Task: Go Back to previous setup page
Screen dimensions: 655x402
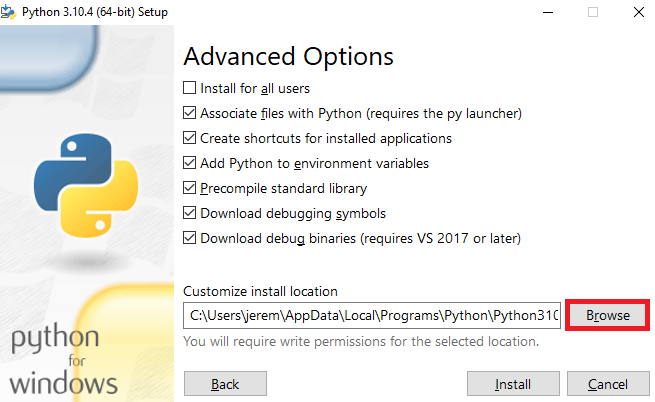Action: click(x=225, y=384)
